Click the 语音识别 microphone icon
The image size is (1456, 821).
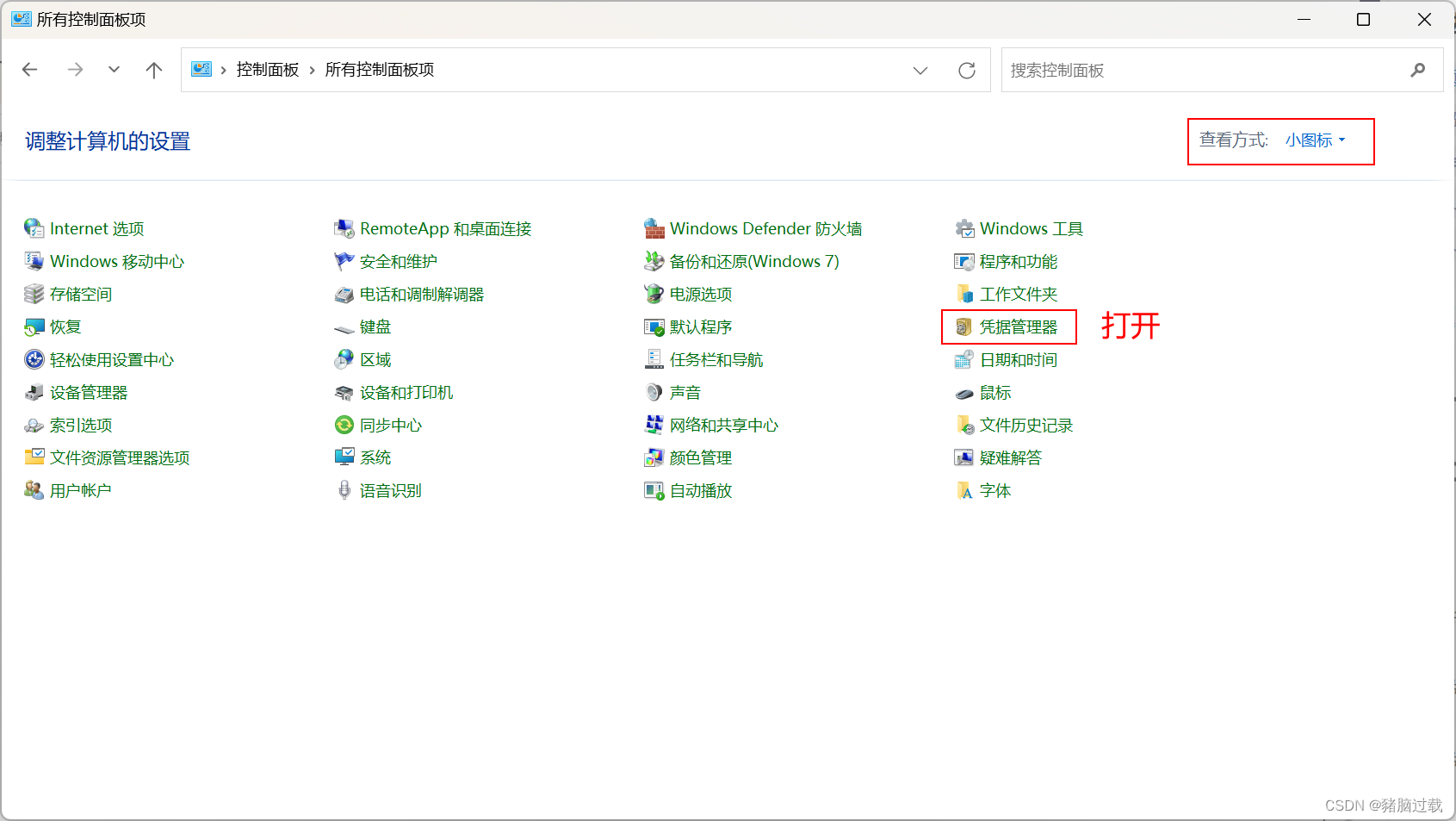tap(344, 490)
